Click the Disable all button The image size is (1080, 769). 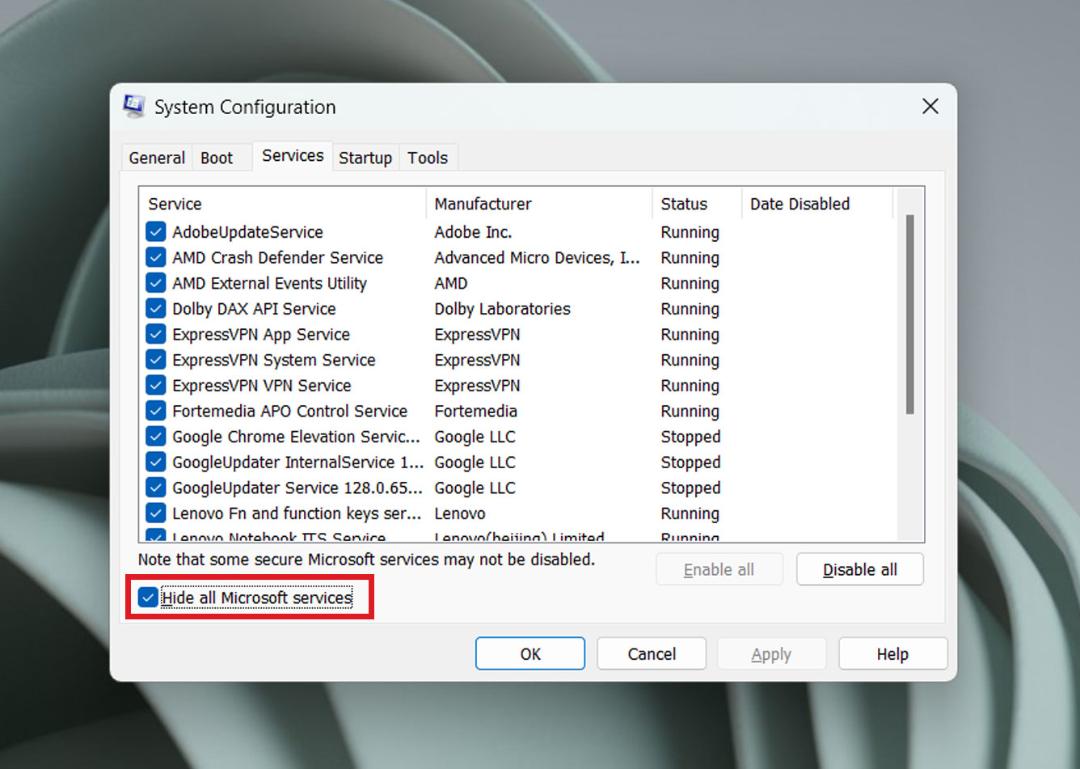pyautogui.click(x=860, y=569)
